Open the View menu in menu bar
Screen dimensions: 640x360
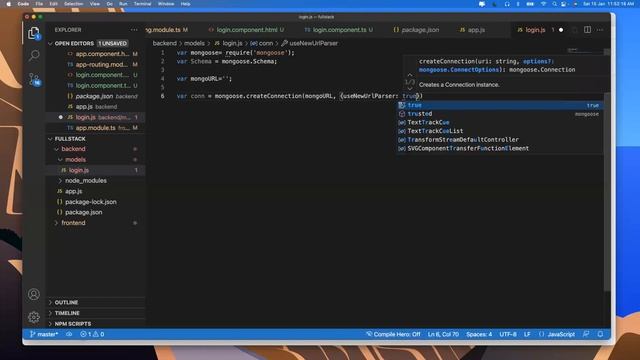click(x=95, y=4)
